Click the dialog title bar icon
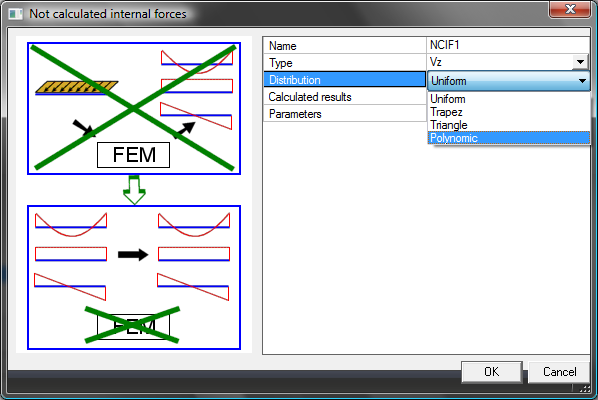The width and height of the screenshot is (598, 400). tap(16, 14)
